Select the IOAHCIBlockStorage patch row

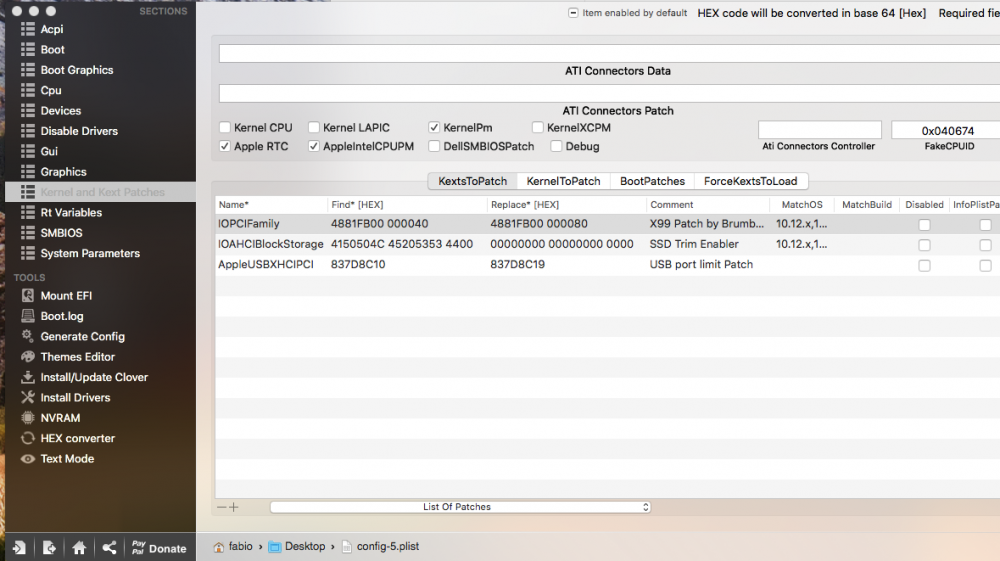607,244
